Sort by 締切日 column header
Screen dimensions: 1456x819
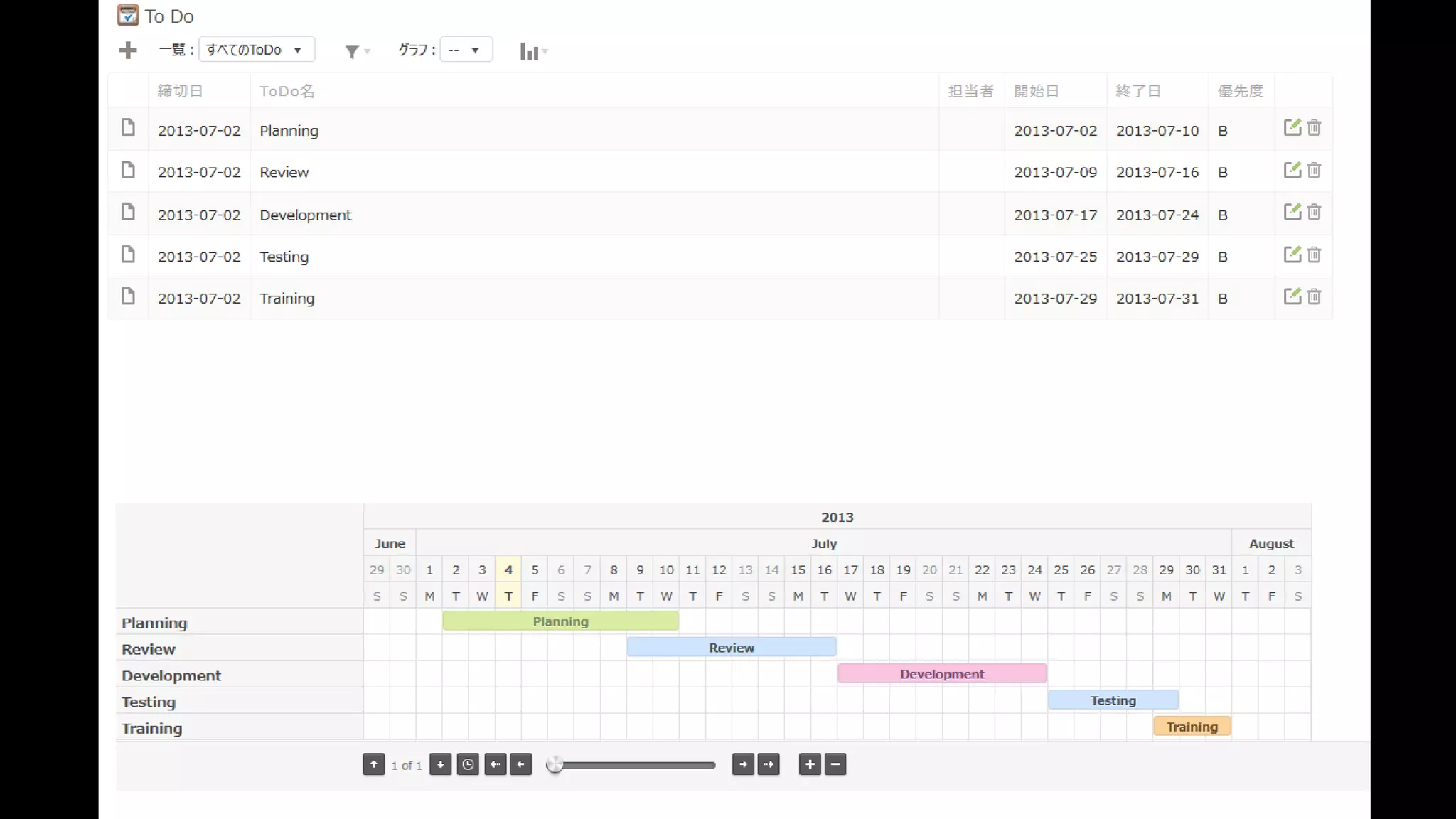[180, 91]
